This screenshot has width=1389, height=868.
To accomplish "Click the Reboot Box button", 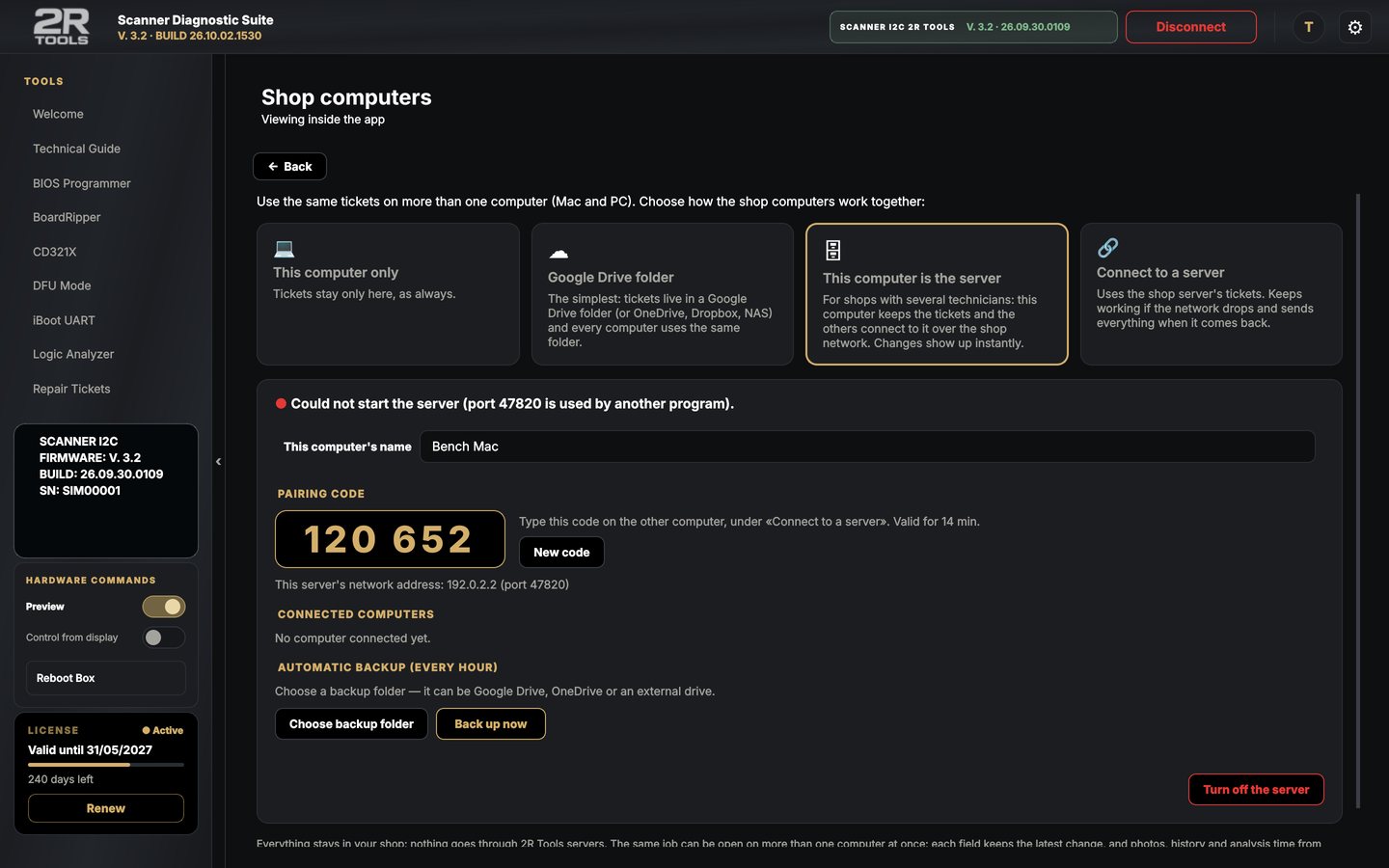I will click(x=106, y=678).
